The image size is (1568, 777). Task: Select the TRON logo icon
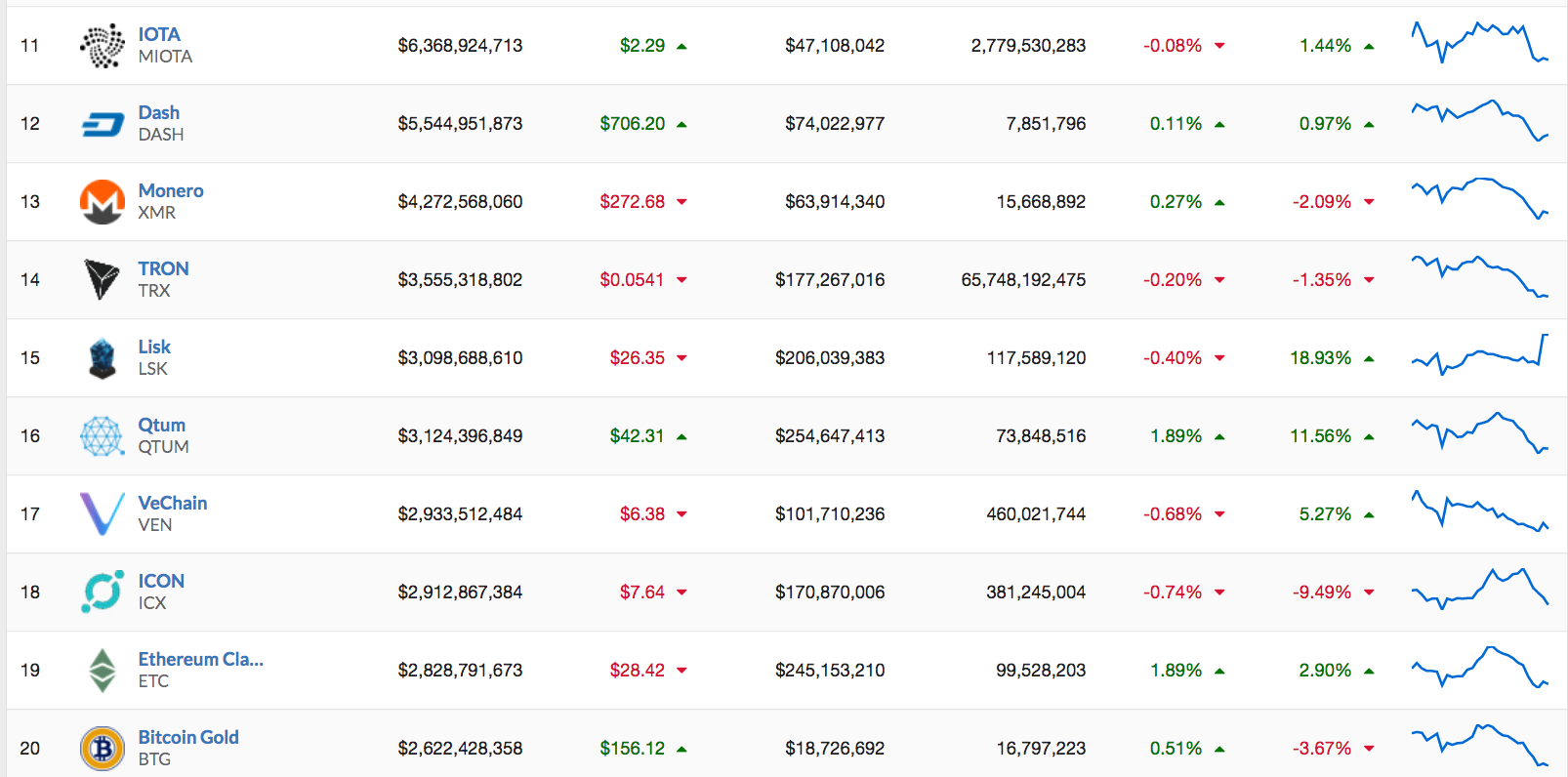(103, 280)
